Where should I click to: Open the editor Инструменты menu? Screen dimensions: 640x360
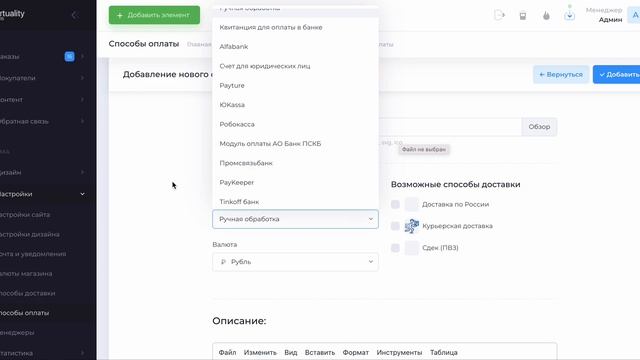click(x=399, y=352)
